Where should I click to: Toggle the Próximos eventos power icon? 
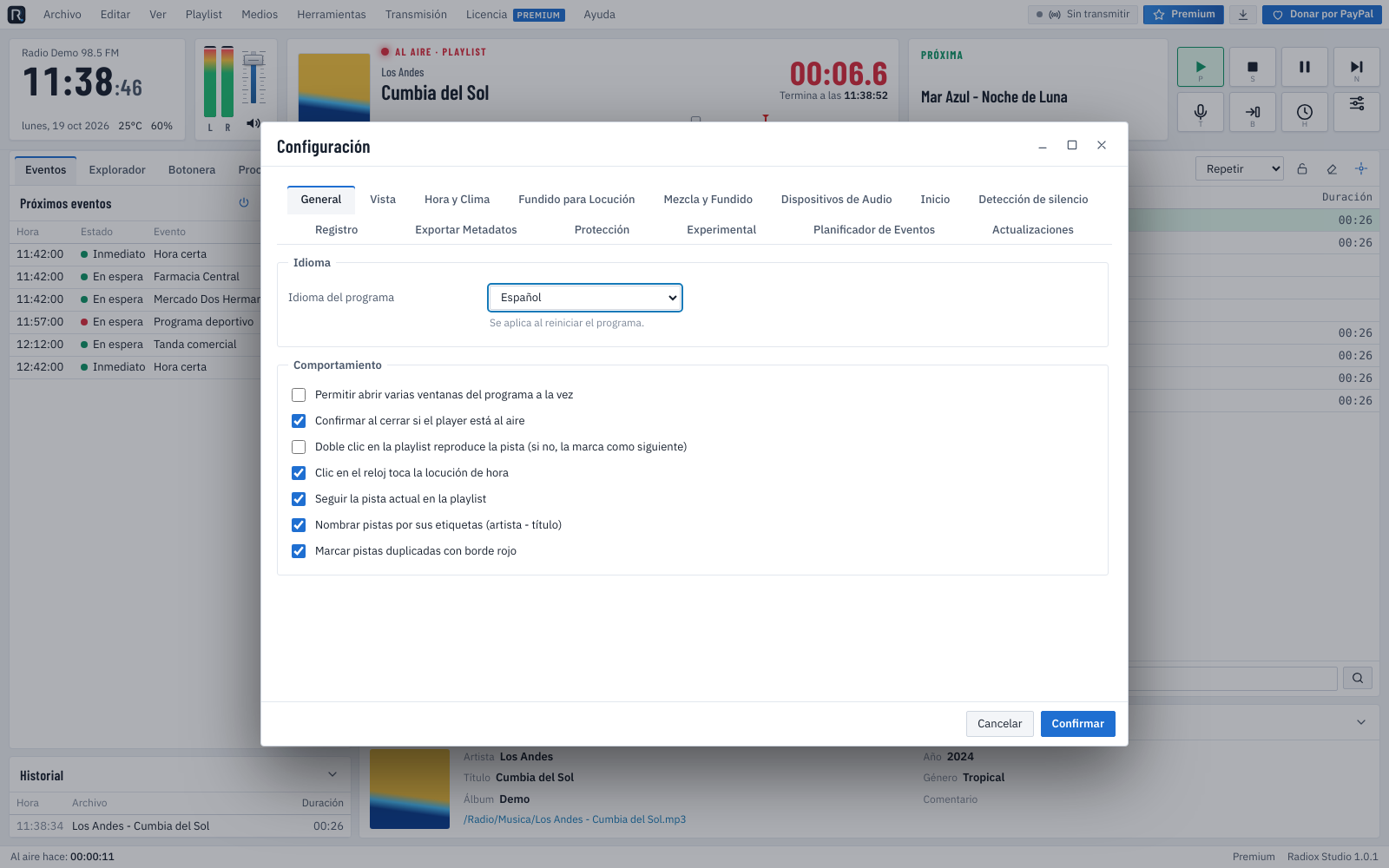244,202
